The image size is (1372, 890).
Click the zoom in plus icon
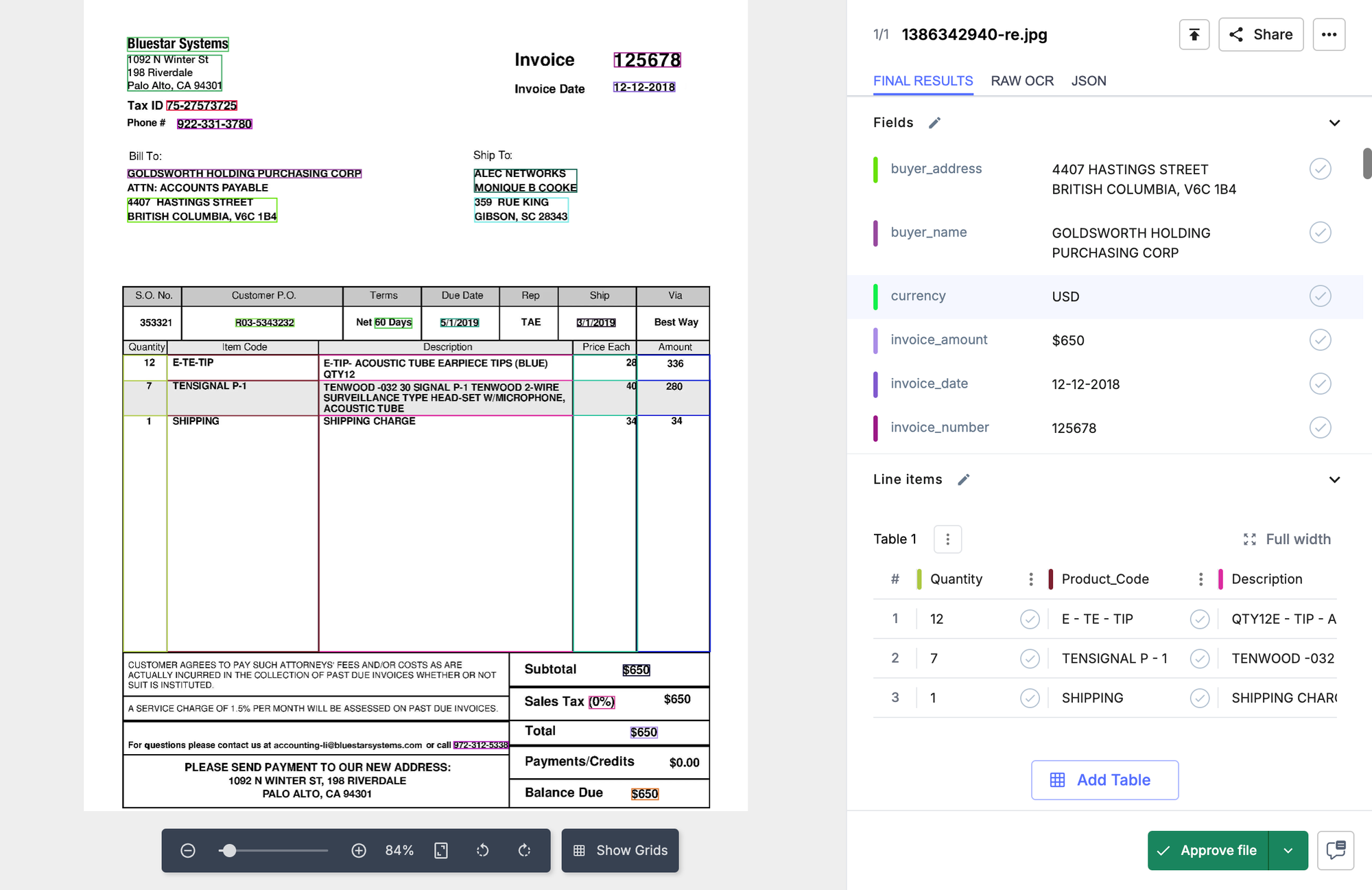pos(359,851)
